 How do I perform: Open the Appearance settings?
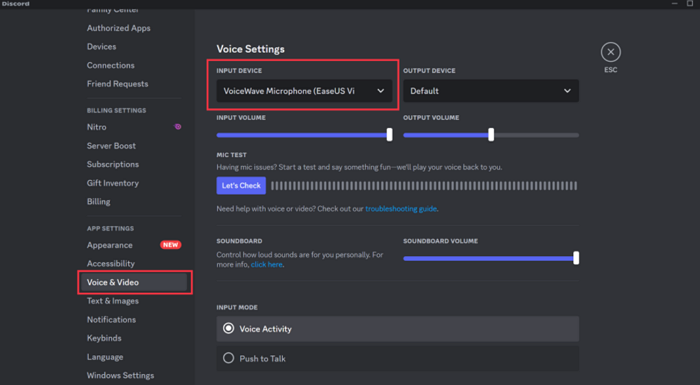point(109,245)
